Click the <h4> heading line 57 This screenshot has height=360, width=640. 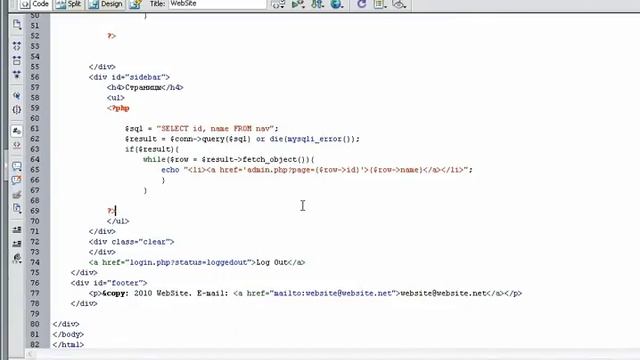tap(145, 87)
